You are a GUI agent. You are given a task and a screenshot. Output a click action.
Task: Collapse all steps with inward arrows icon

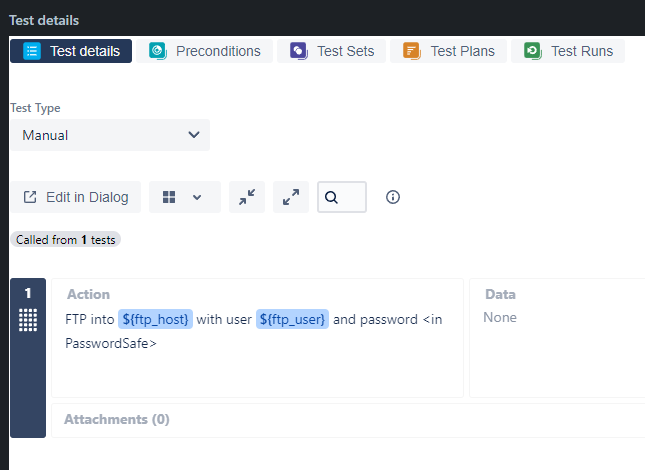tap(247, 197)
